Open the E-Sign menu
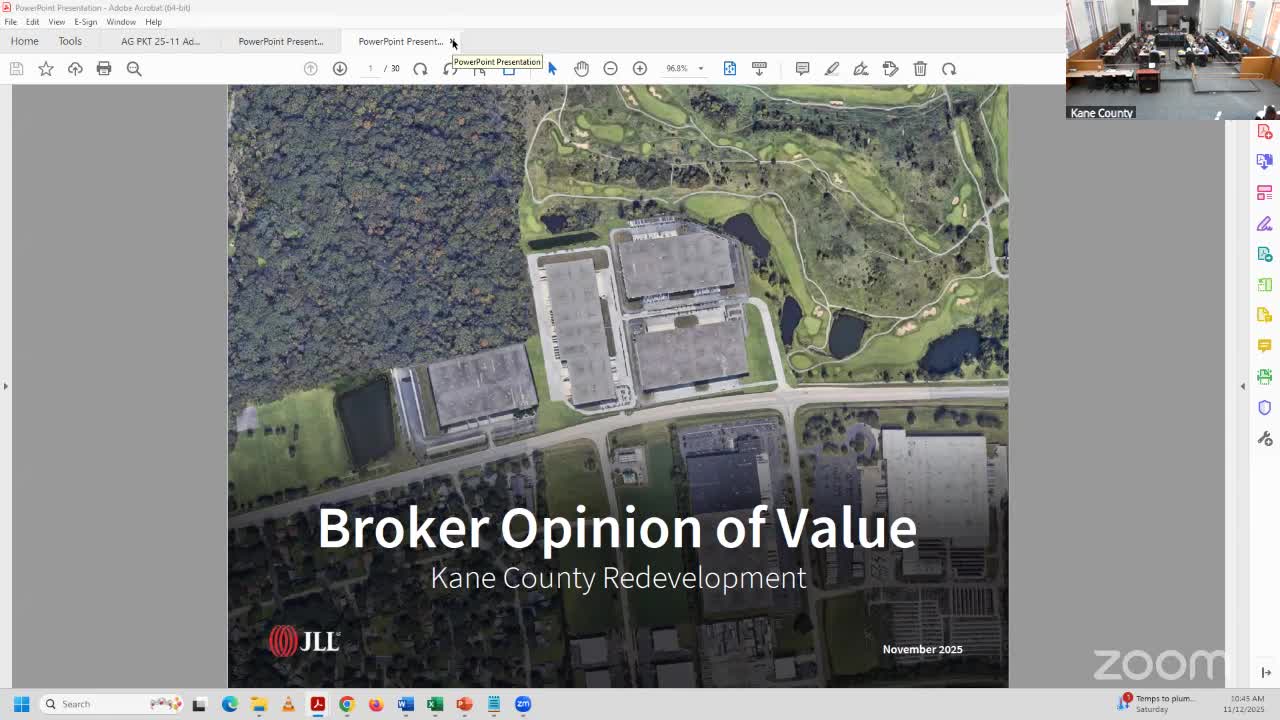Viewport: 1280px width, 720px height. (x=84, y=22)
